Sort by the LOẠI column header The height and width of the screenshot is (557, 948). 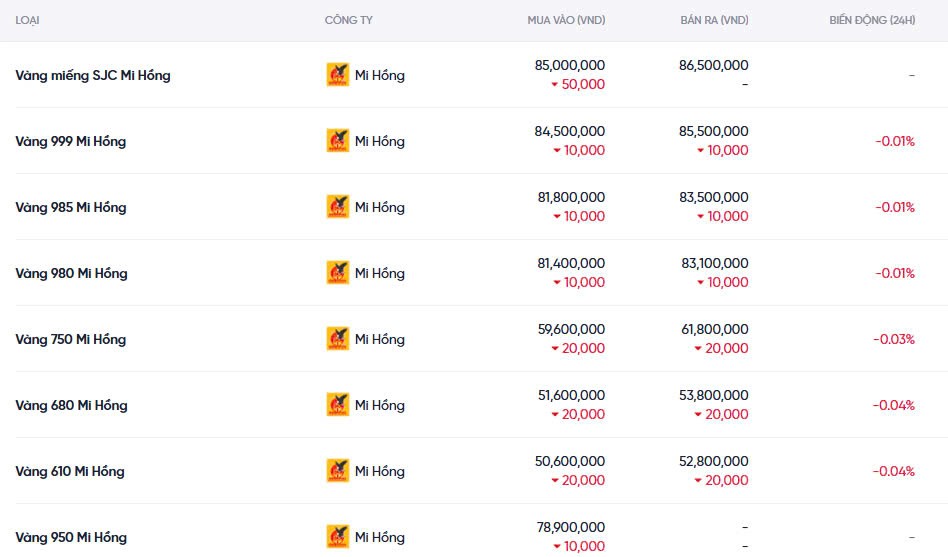click(x=28, y=20)
